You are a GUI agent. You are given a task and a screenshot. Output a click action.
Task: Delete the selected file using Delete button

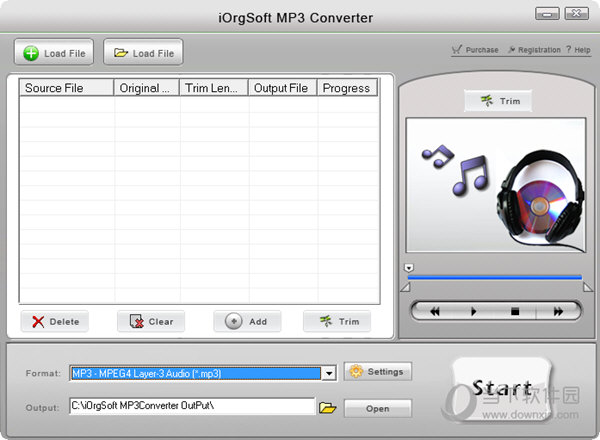tap(55, 321)
